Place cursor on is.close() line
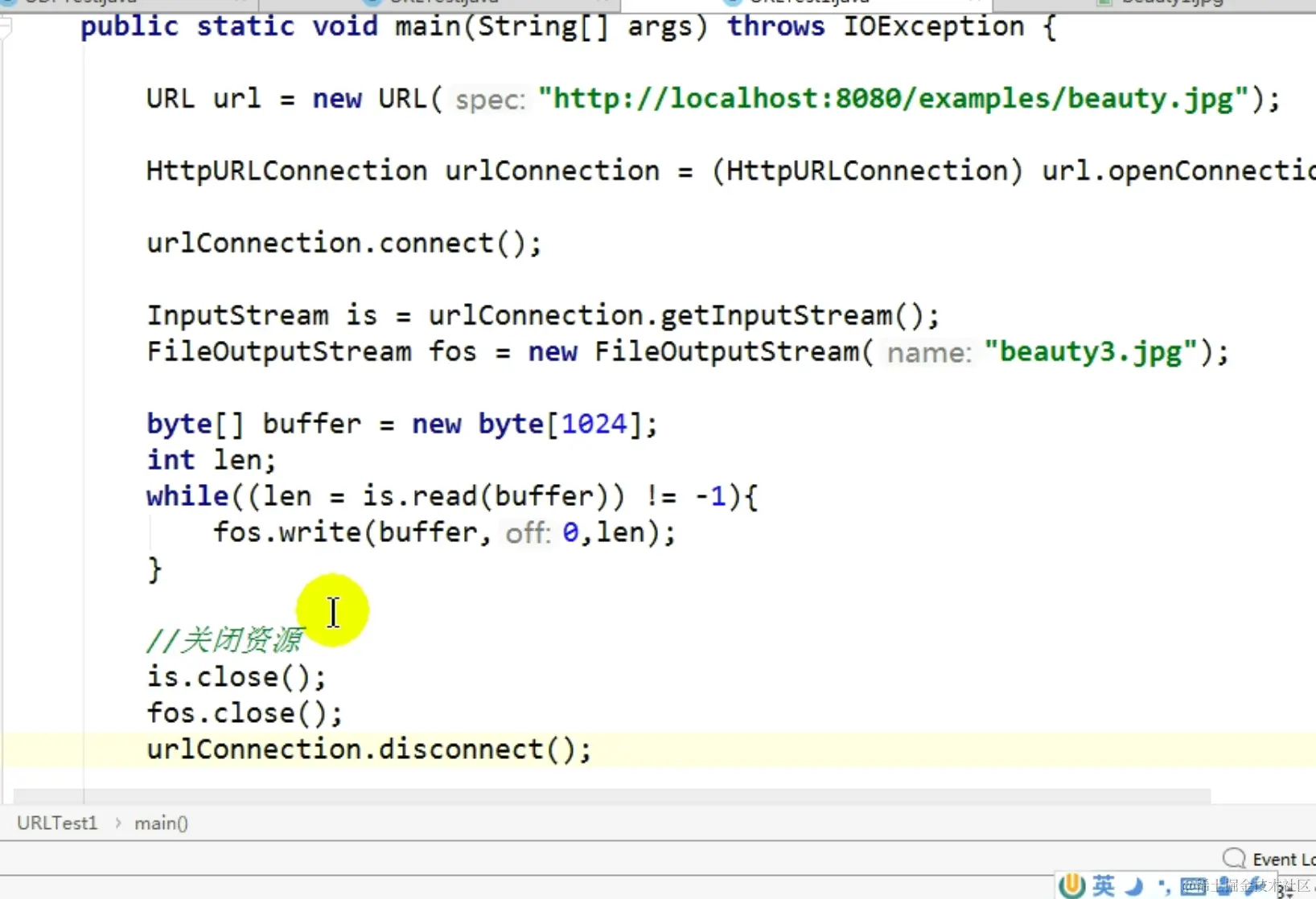1316x899 pixels. point(236,677)
